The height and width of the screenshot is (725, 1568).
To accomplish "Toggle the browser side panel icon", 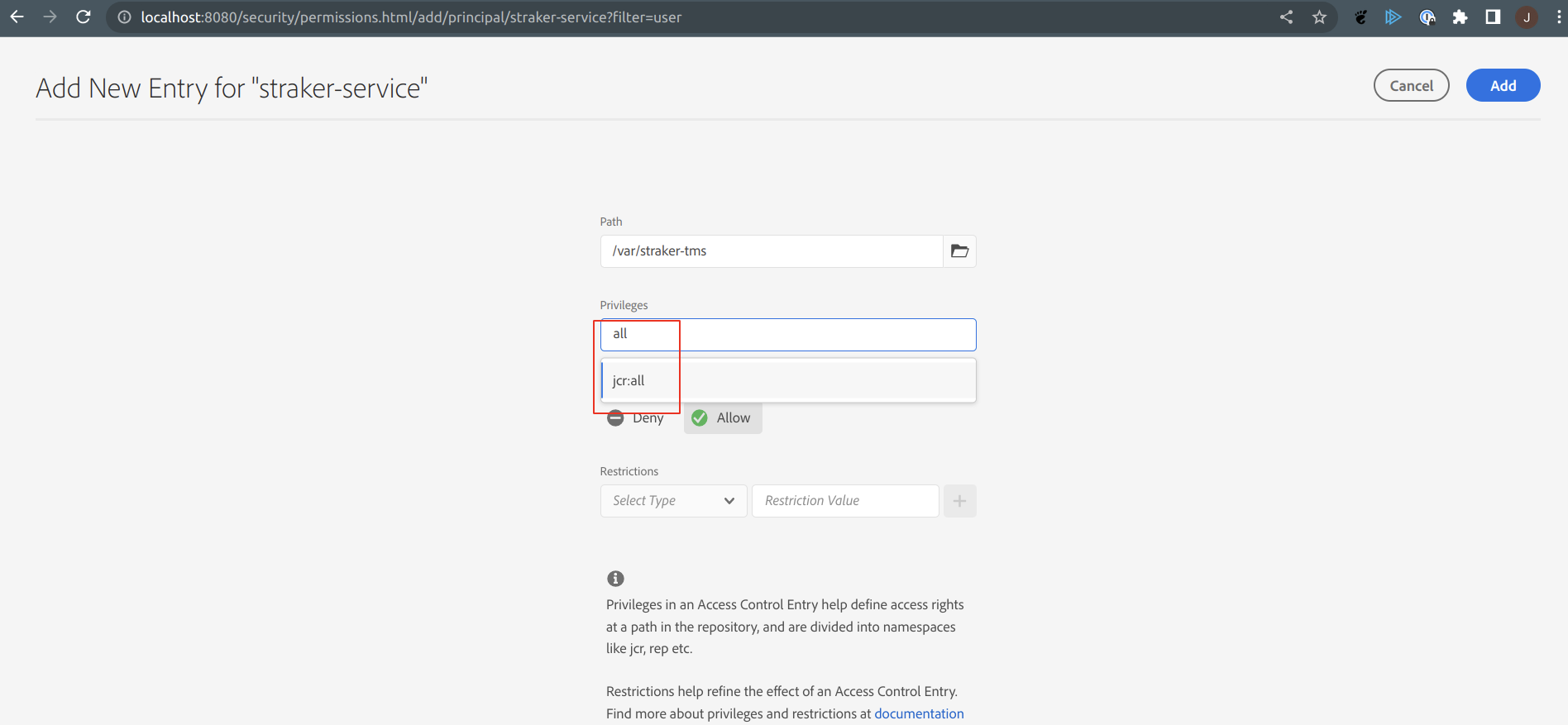I will tap(1493, 17).
